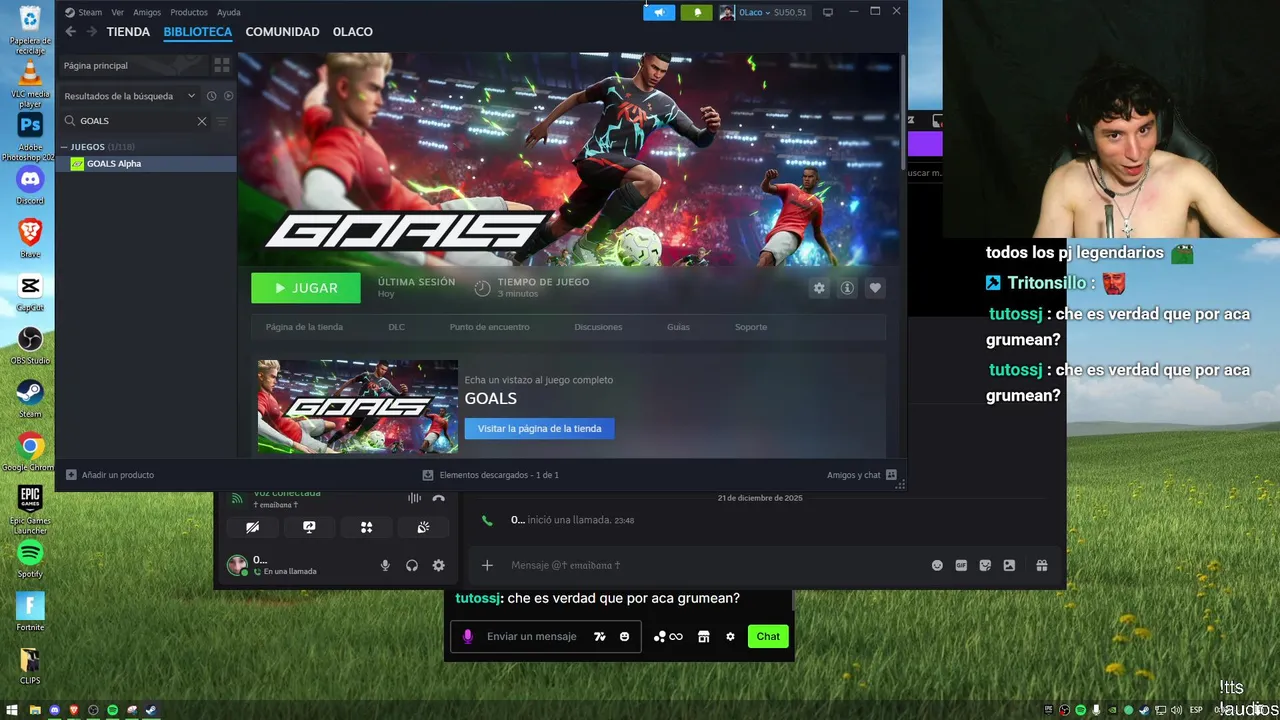Click Enviar un mensaje Kick input

(532, 636)
